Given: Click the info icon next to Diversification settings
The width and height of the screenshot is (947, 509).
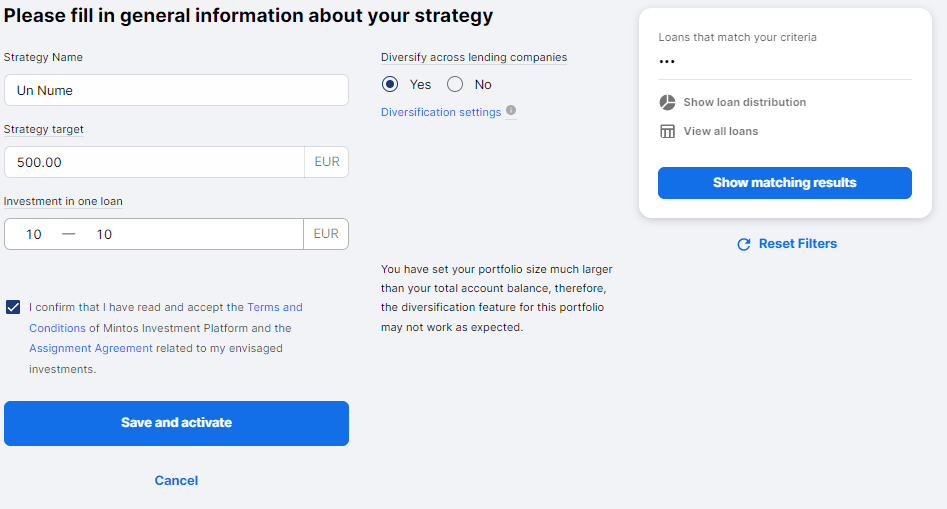Looking at the screenshot, I should coord(511,111).
